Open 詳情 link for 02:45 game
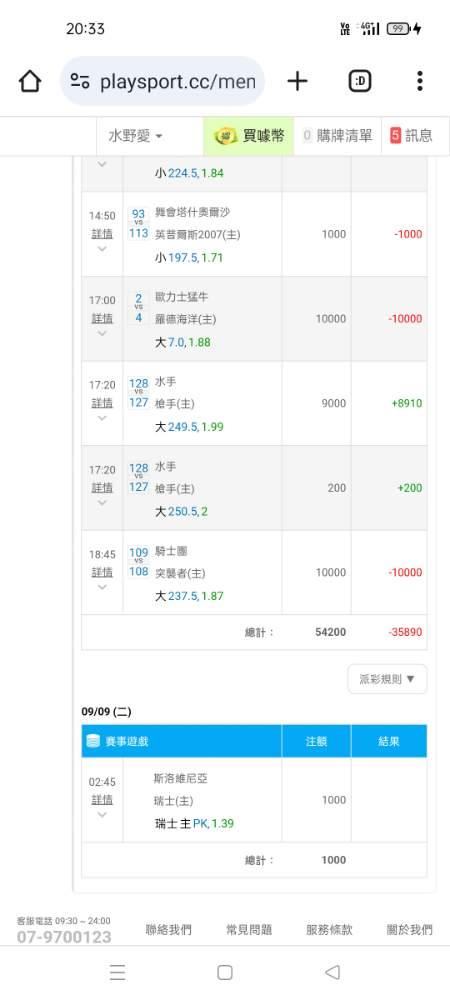This screenshot has height=1000, width=450. [102, 800]
